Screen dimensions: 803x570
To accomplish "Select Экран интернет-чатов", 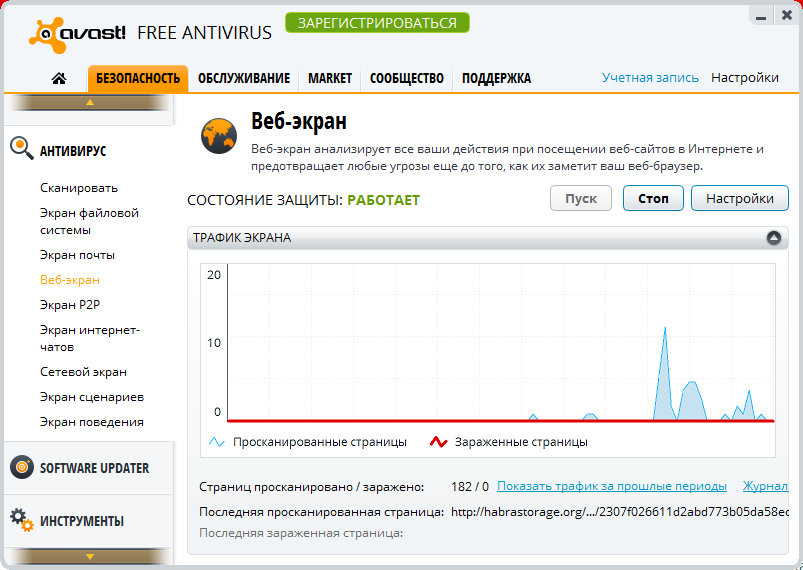I will [x=90, y=338].
